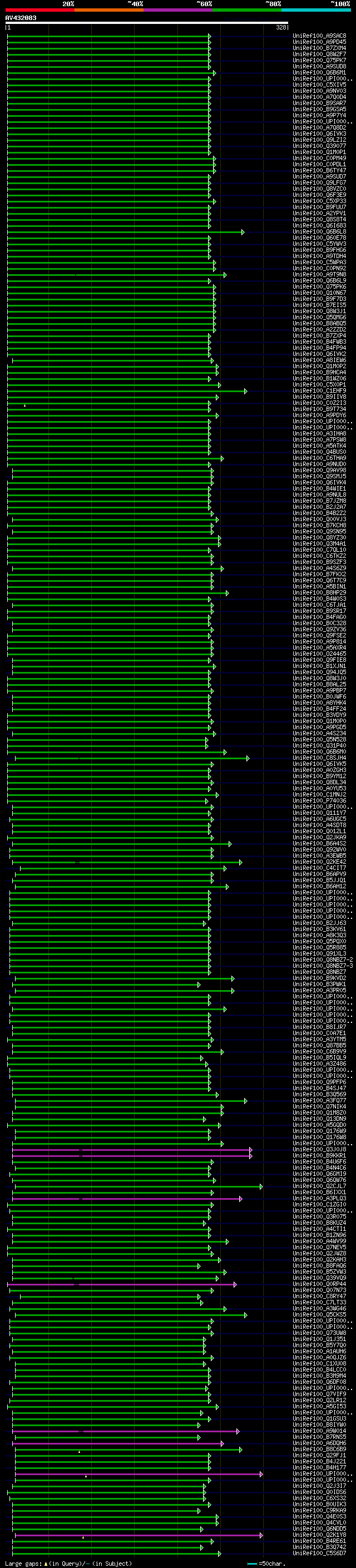Open UniRef100_Q2KE42 entry

[x=319, y=863]
